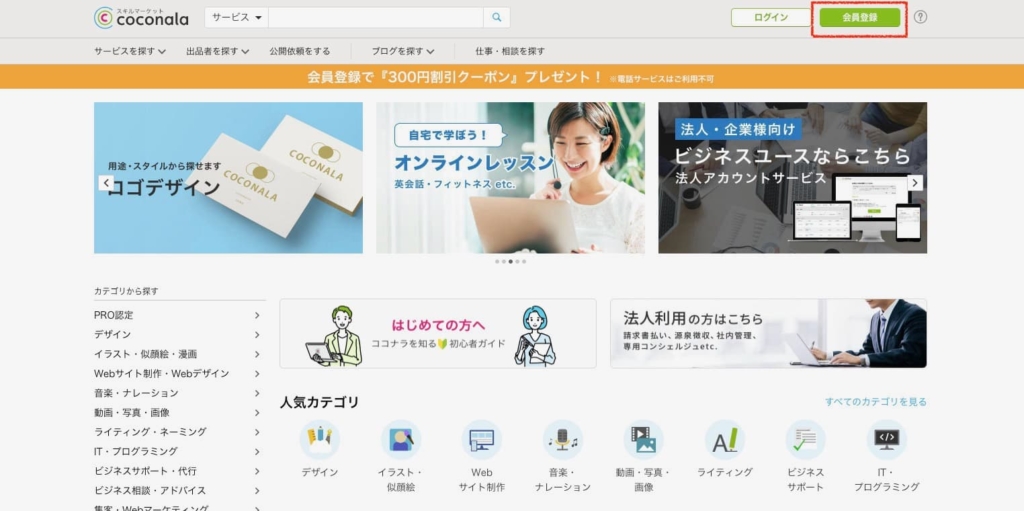The width and height of the screenshot is (1024, 511).
Task: Show next banner with right arrow
Action: [x=916, y=183]
